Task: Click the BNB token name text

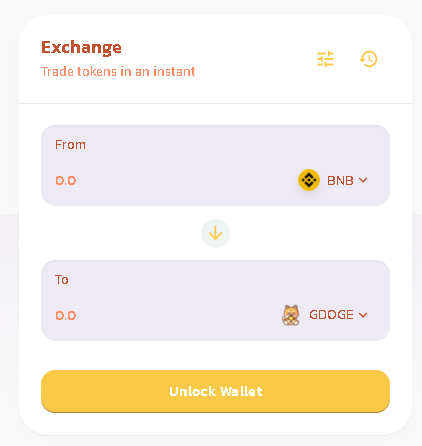Action: [340, 180]
